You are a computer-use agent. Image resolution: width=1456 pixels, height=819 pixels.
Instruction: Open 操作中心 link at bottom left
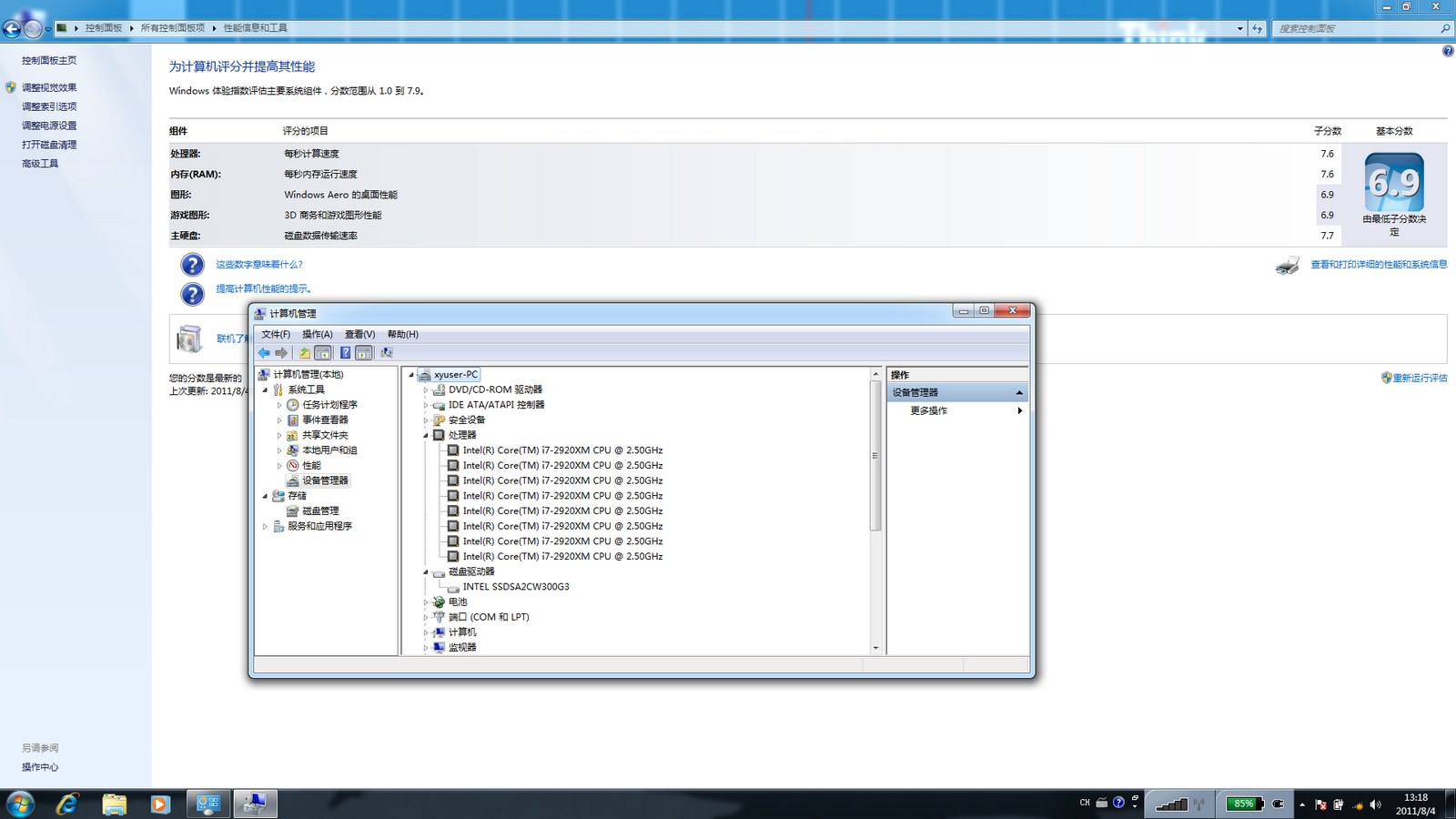click(40, 767)
